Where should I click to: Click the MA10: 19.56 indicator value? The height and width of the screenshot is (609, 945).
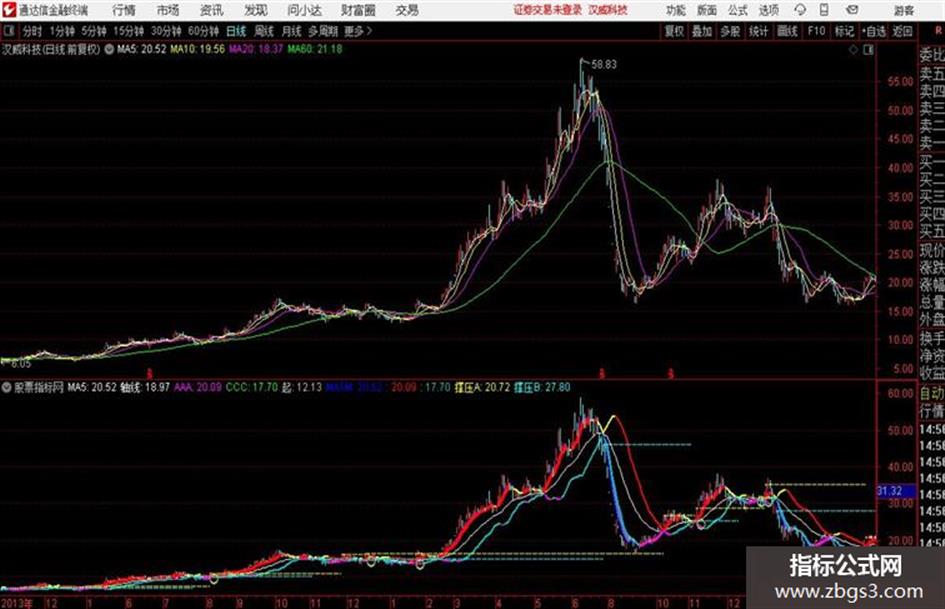[x=197, y=49]
